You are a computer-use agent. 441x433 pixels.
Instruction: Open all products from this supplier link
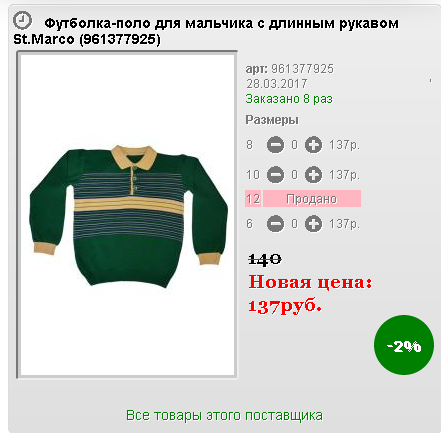coord(224,416)
